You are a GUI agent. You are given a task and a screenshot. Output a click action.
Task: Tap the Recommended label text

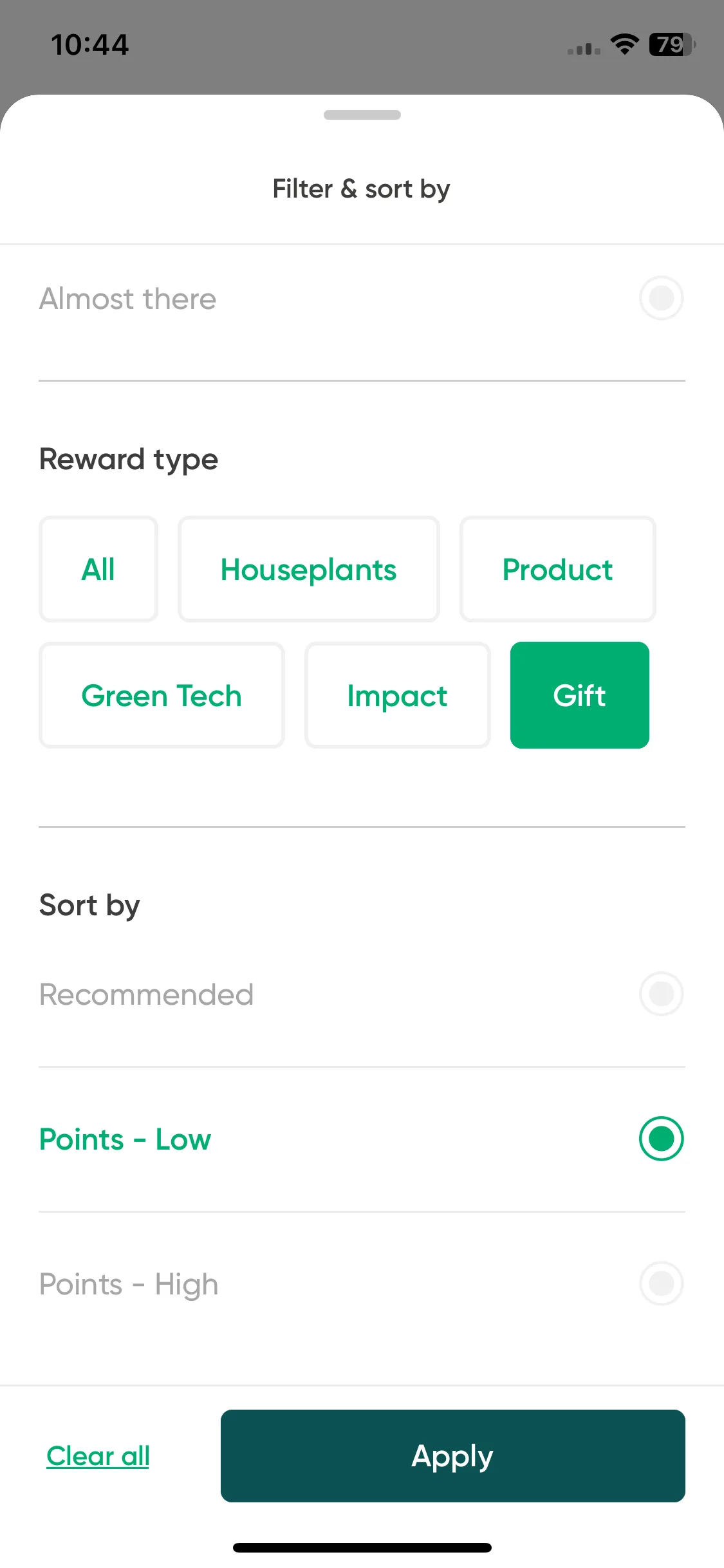coord(147,994)
